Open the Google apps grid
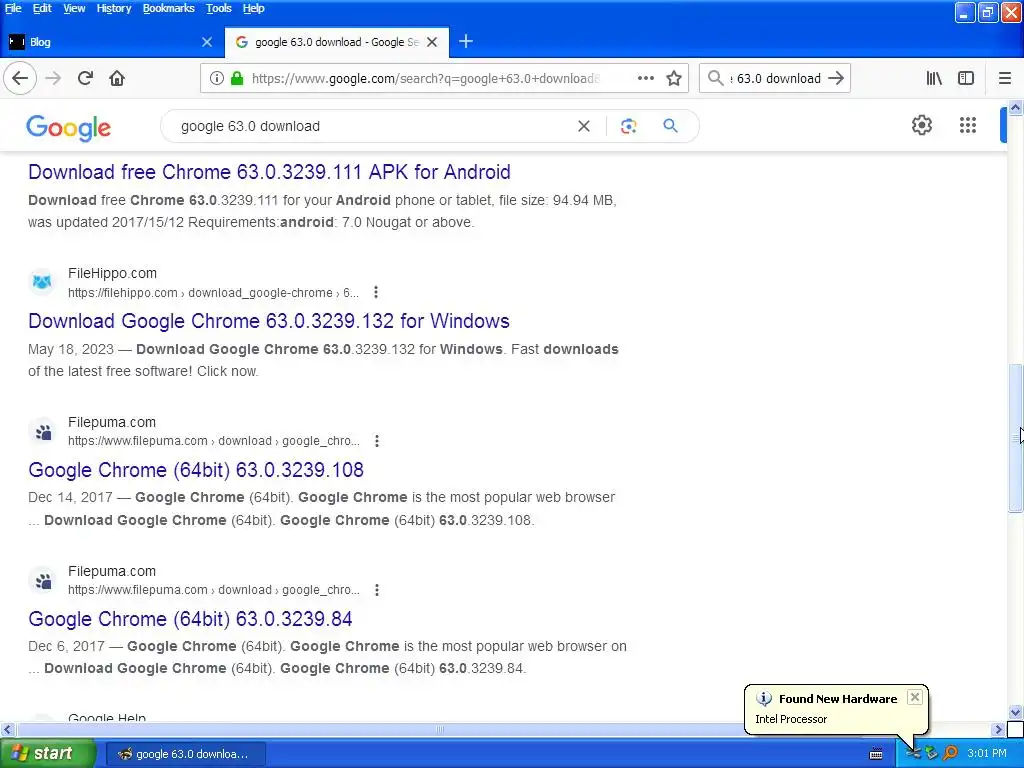Screen dimensions: 1024x768 point(968,125)
